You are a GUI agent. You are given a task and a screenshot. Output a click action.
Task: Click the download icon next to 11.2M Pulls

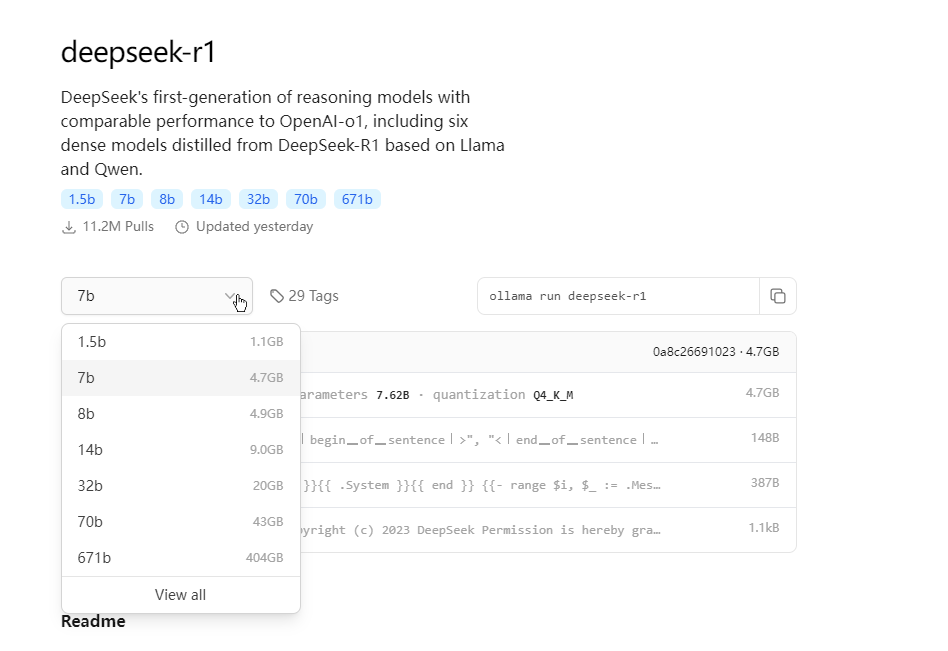tap(69, 227)
